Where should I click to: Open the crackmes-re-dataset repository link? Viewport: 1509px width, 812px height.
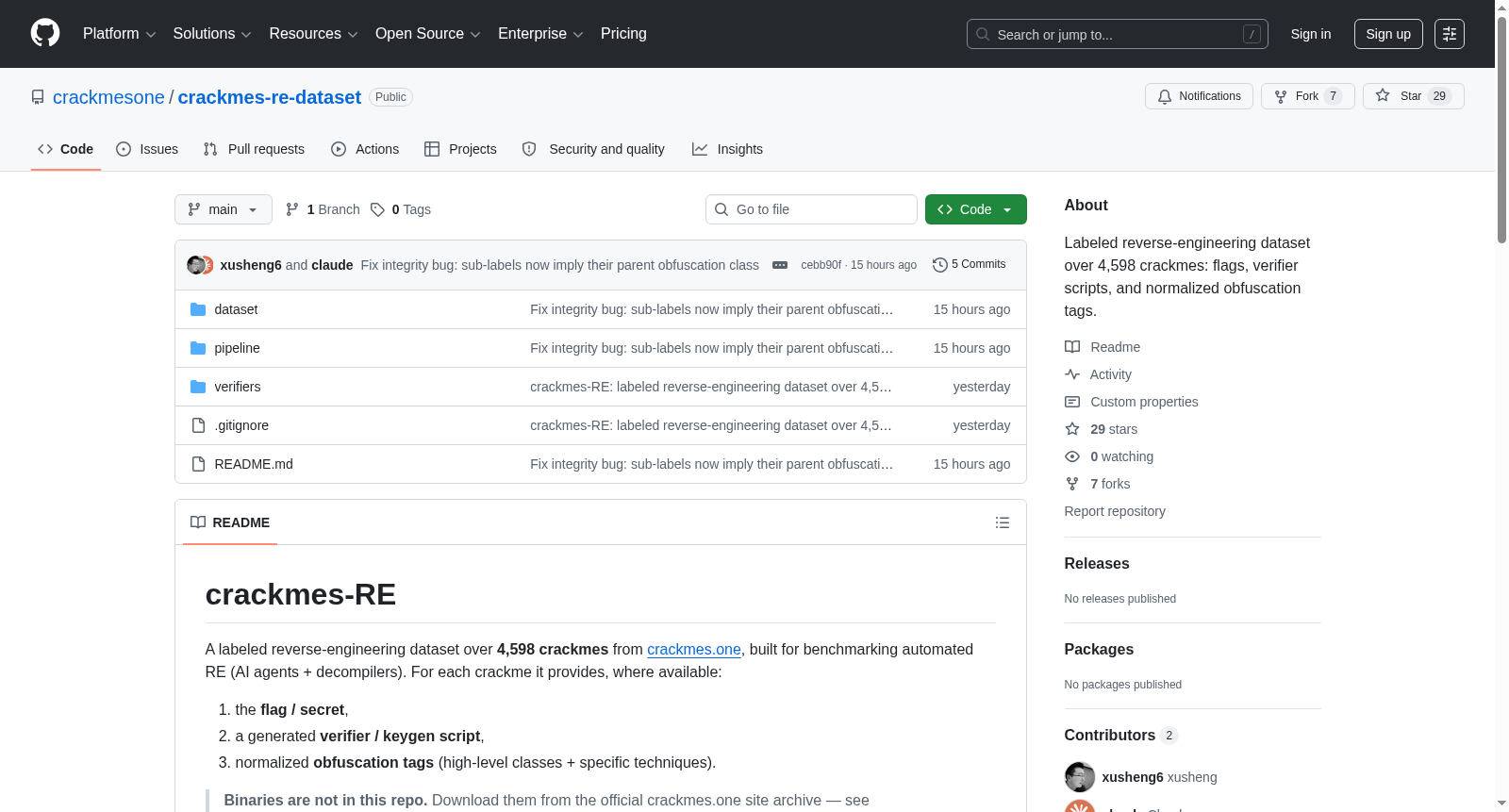[270, 97]
